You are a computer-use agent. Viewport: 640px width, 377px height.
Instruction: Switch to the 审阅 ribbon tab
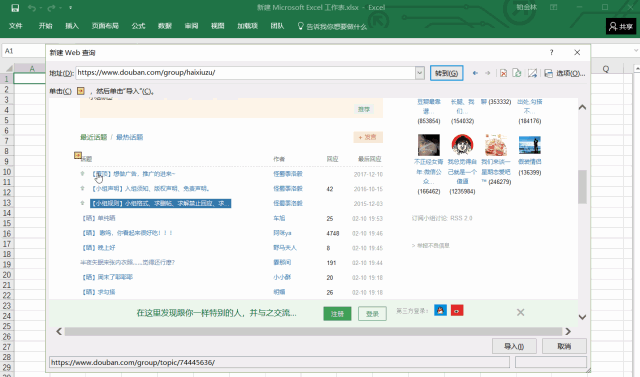191,26
